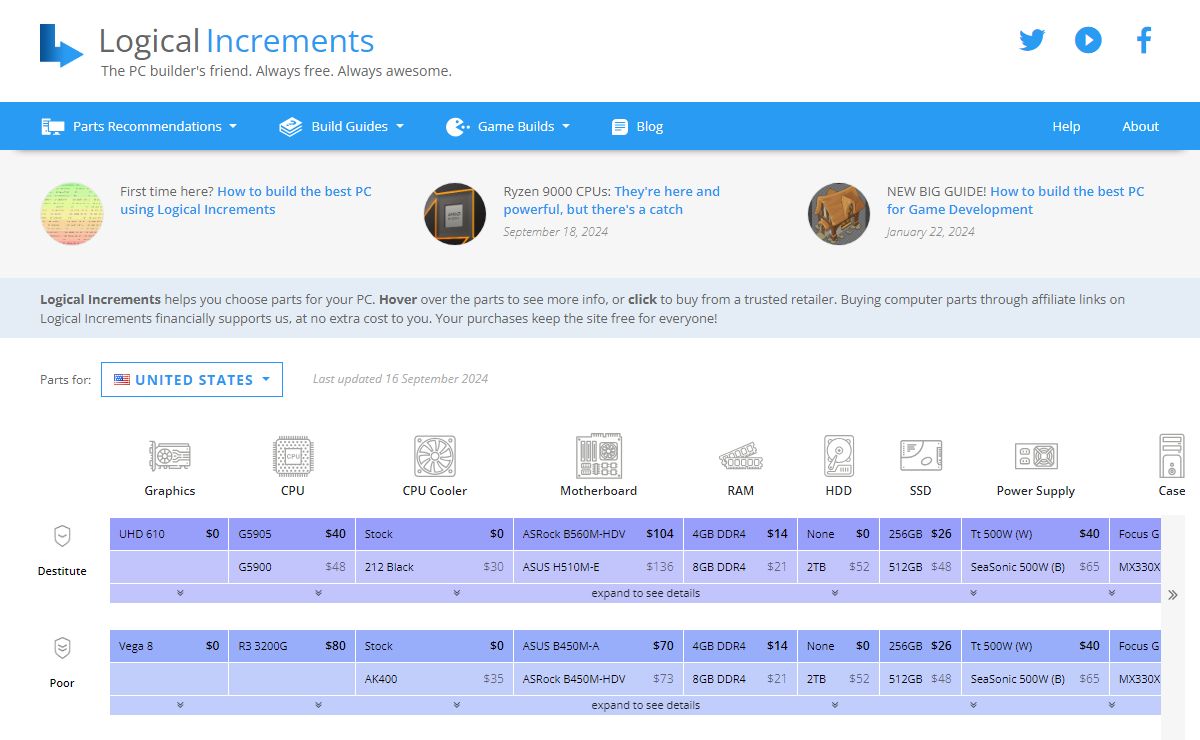Click the Poor tier shield icon
This screenshot has height=740, width=1200.
click(x=62, y=648)
